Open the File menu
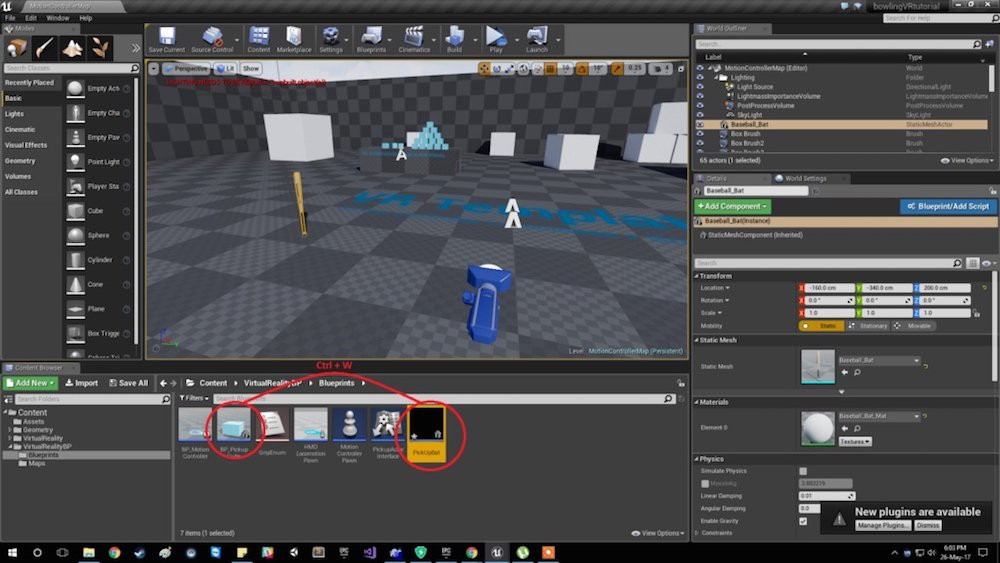The width and height of the screenshot is (1000, 563). 10,18
